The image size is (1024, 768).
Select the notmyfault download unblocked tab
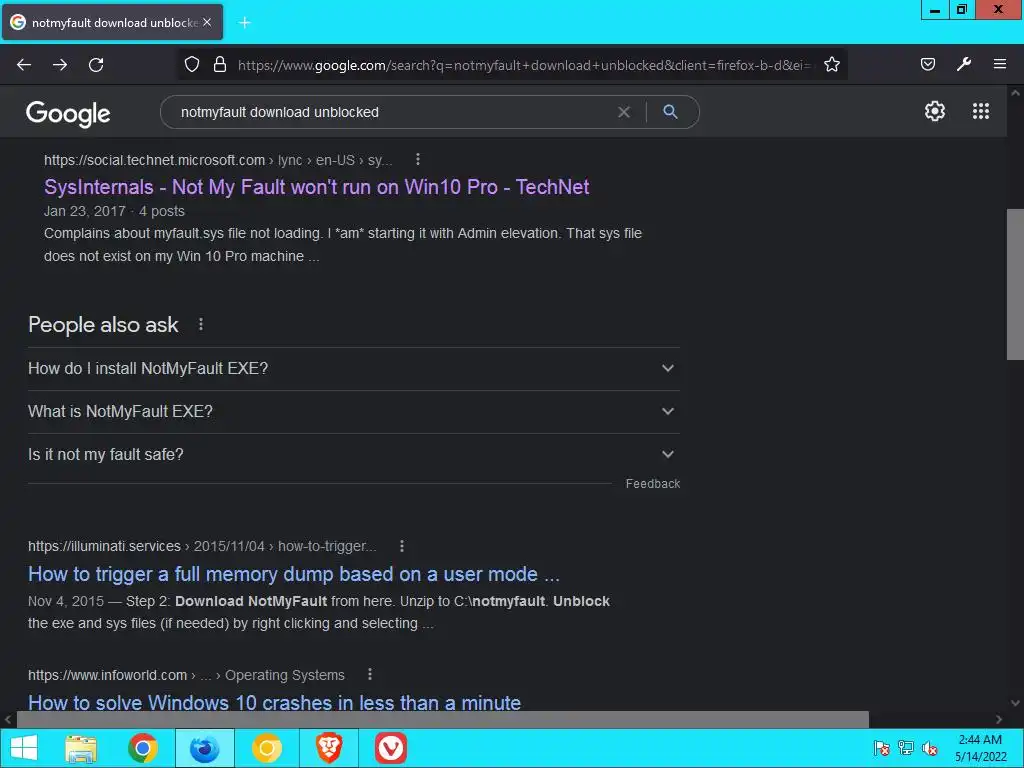pos(112,22)
